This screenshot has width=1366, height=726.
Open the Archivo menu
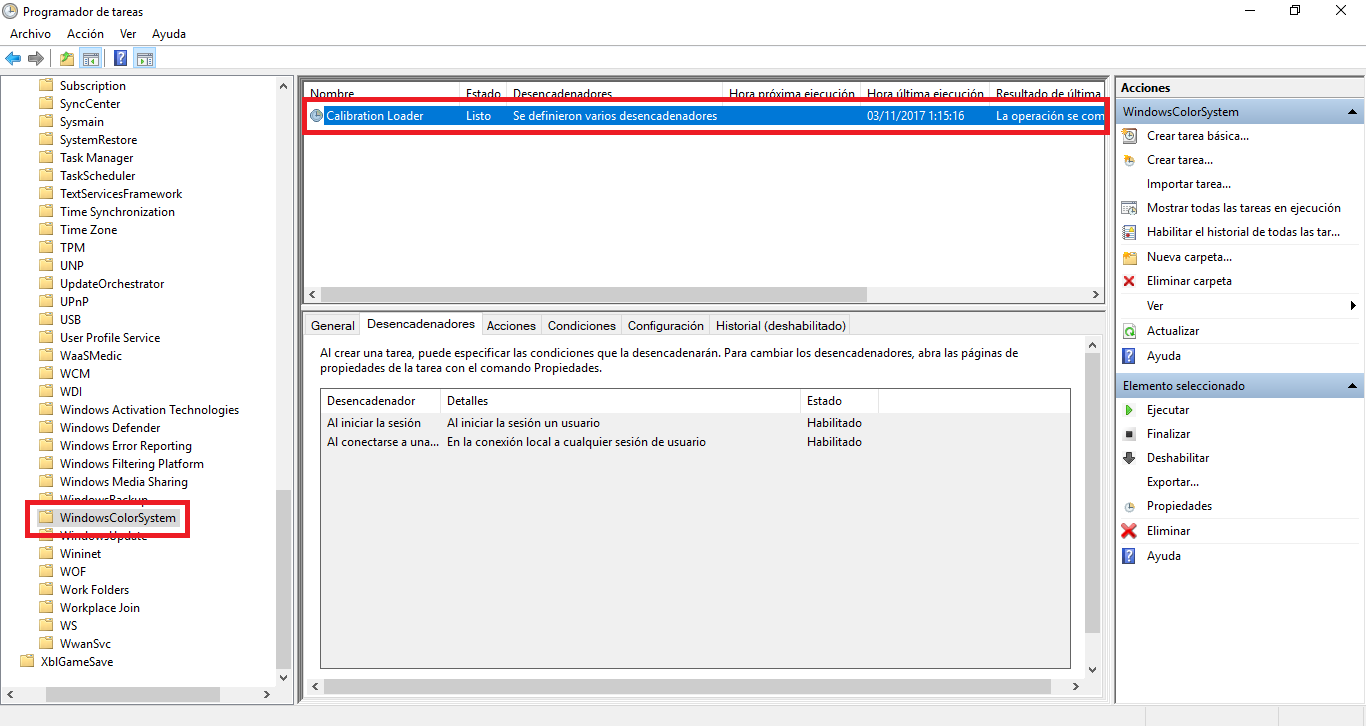pyautogui.click(x=30, y=34)
